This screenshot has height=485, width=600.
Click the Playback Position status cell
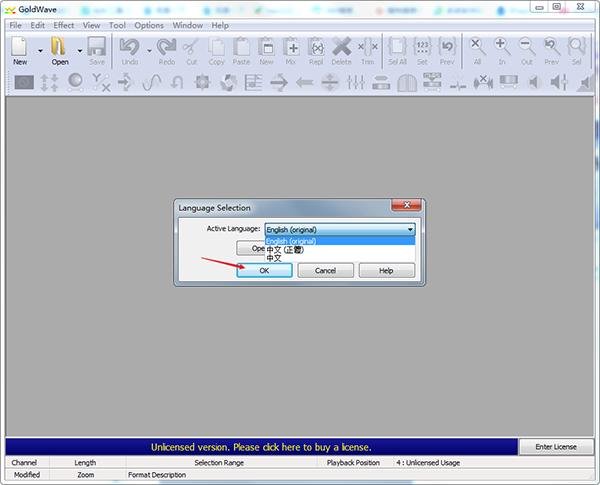[x=353, y=463]
